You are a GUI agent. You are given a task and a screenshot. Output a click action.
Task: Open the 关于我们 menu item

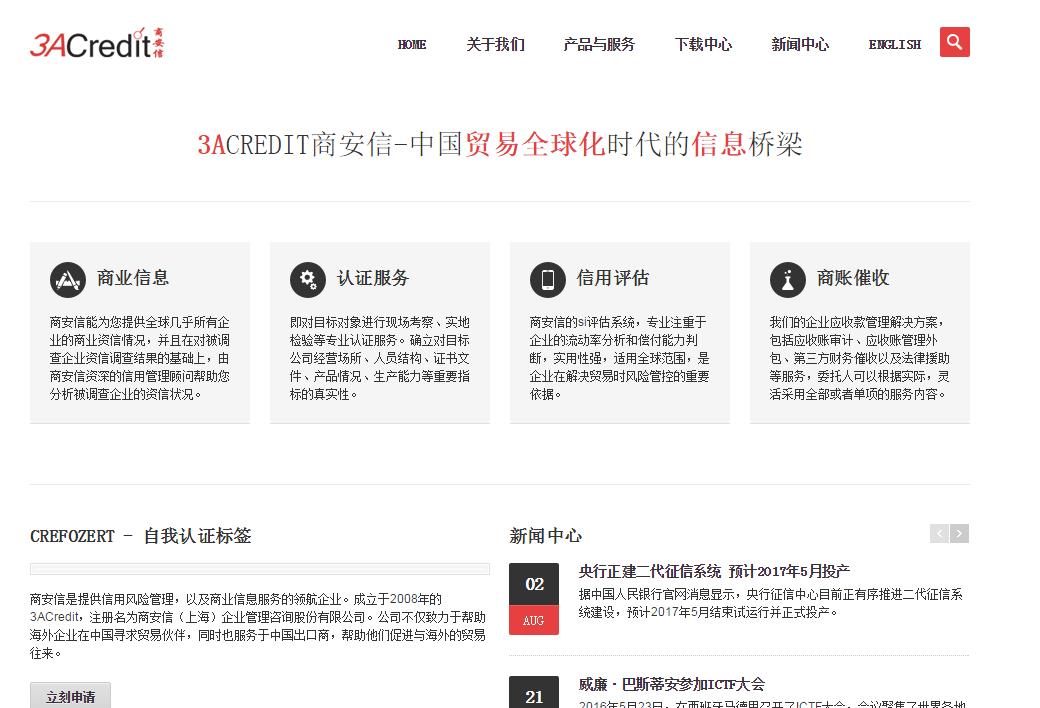coord(495,44)
